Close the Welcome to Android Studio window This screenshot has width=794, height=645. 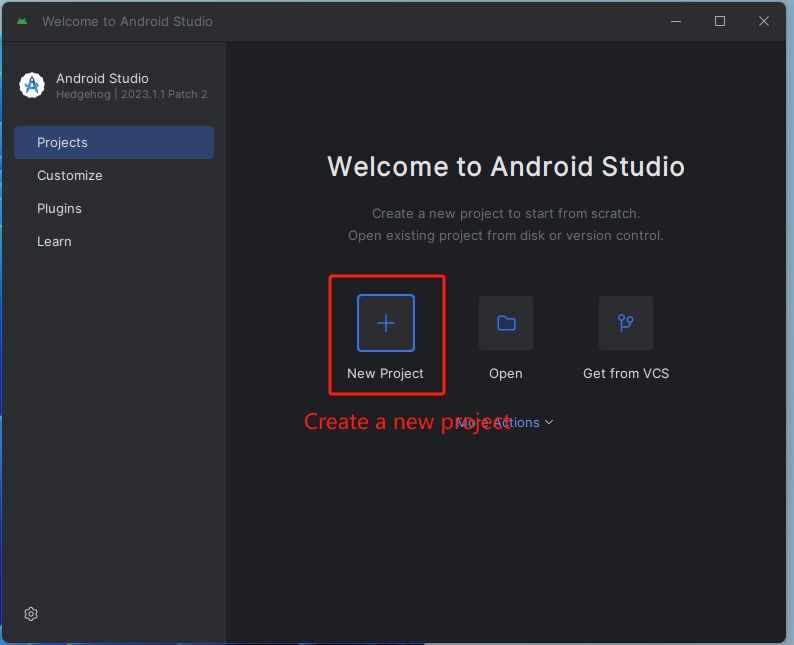[764, 21]
